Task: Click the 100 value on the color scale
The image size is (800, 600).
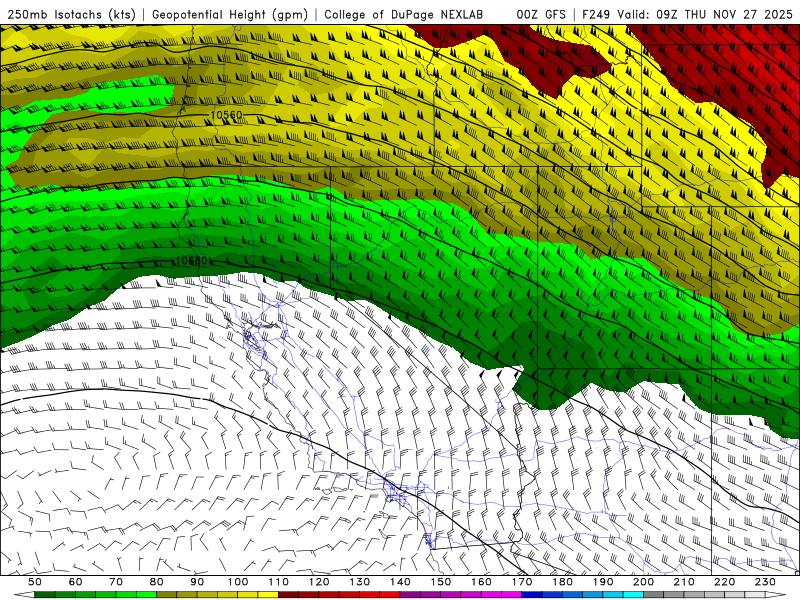Action: 238,582
